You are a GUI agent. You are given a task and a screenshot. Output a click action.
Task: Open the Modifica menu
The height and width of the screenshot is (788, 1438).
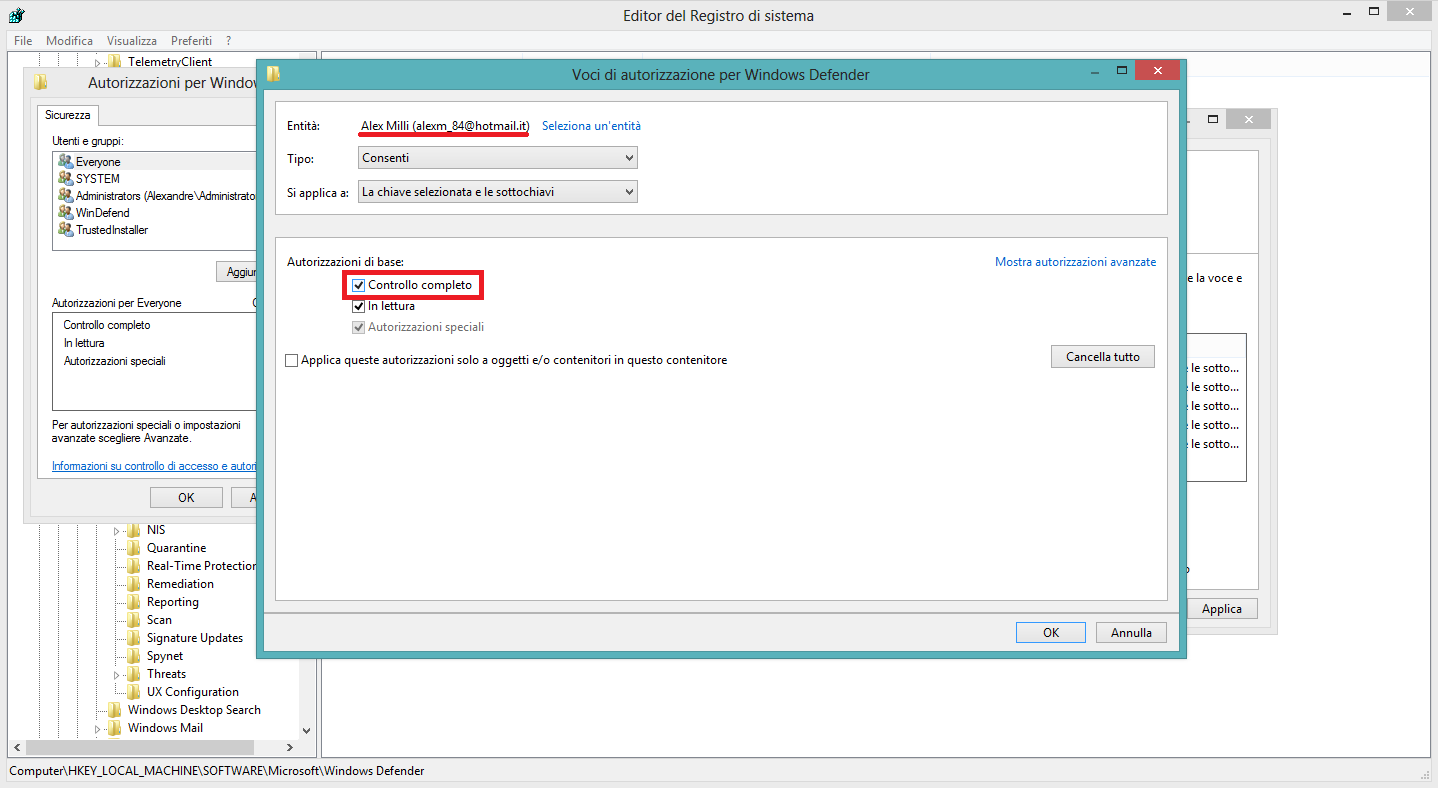(x=69, y=41)
